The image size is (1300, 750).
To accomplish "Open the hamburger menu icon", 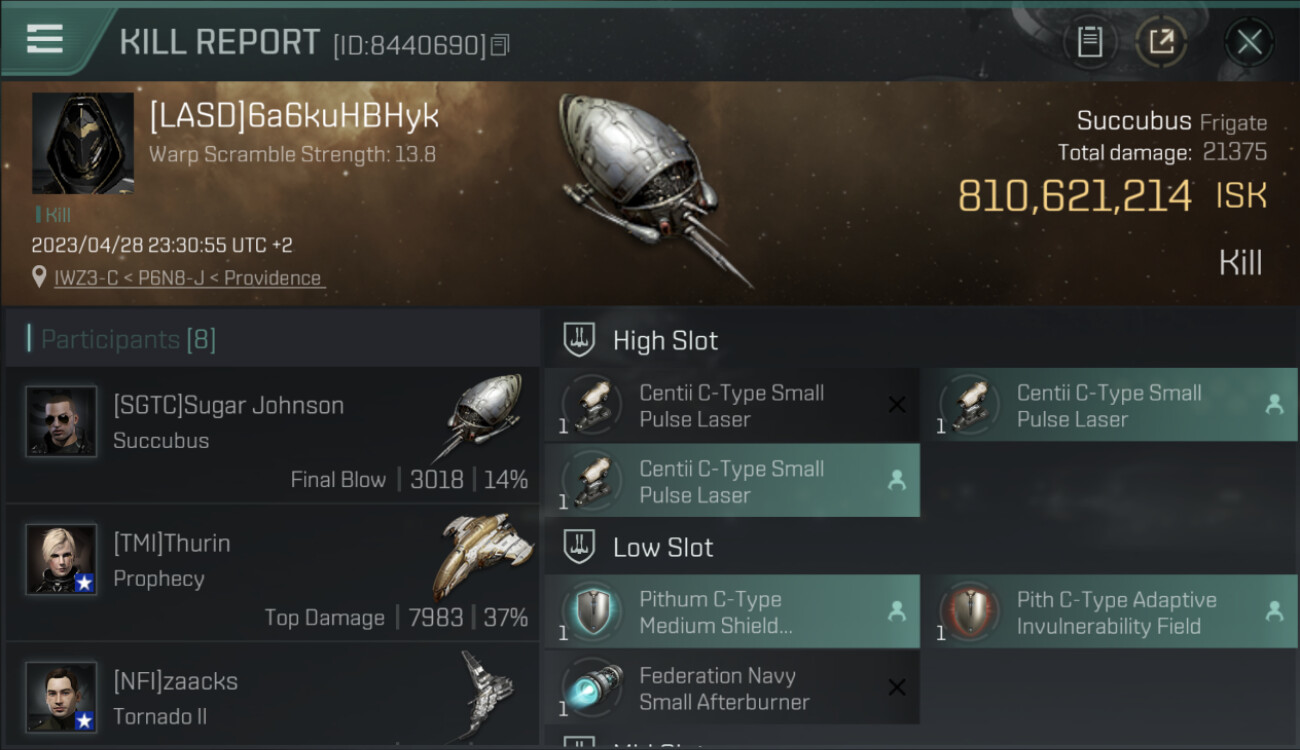I will pos(45,39).
